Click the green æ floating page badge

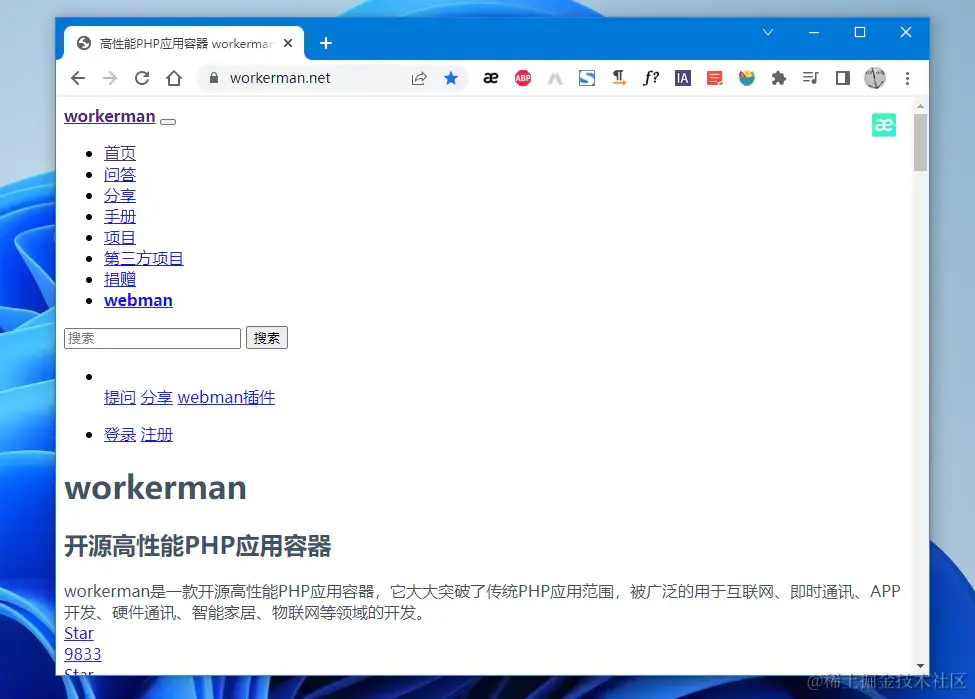pyautogui.click(x=884, y=125)
